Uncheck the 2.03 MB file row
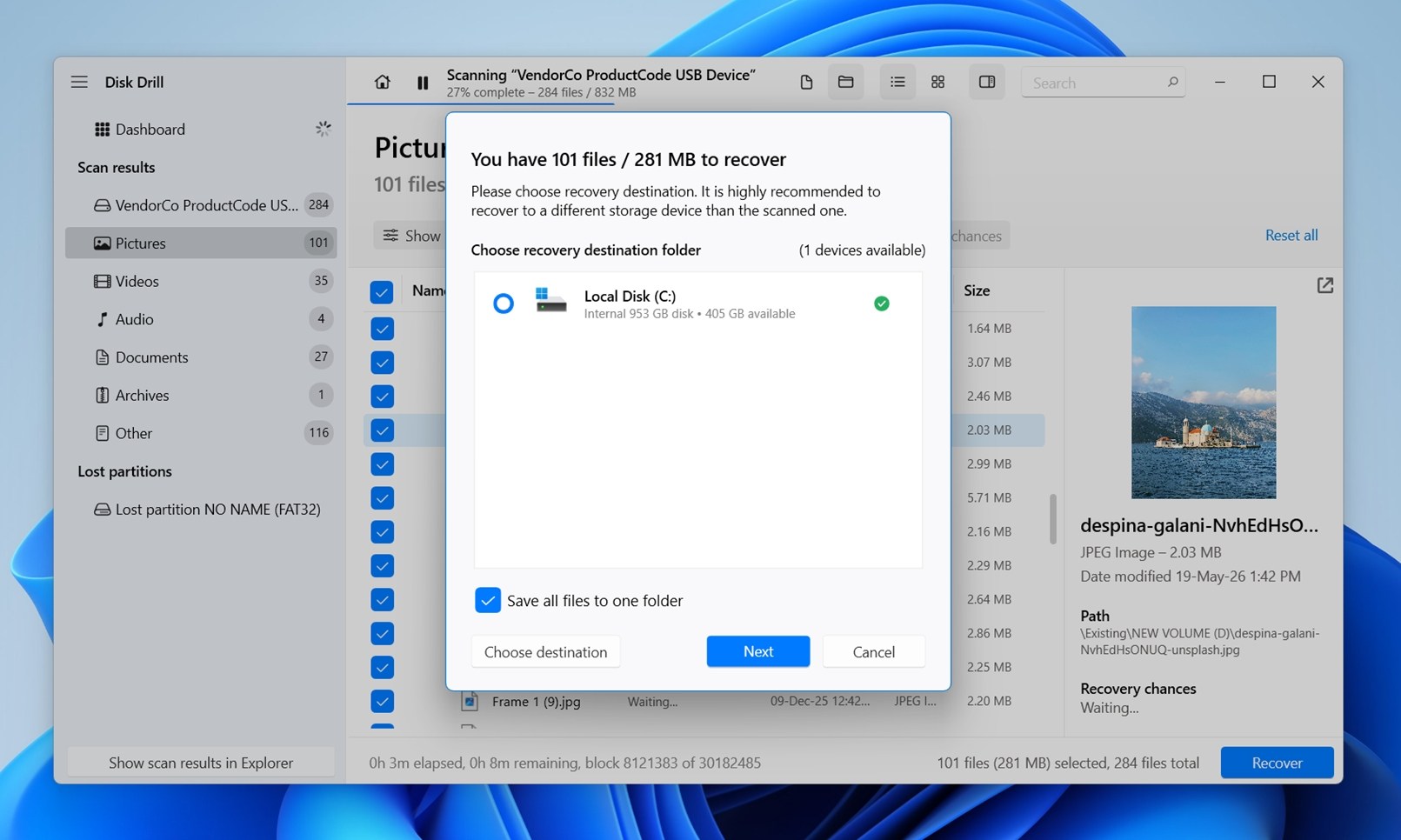Viewport: 1401px width, 840px height. tap(382, 430)
